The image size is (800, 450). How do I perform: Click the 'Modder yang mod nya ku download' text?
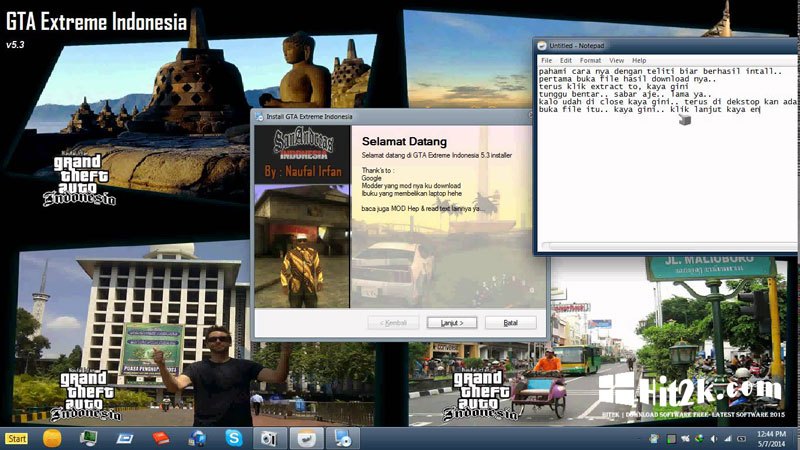[411, 186]
